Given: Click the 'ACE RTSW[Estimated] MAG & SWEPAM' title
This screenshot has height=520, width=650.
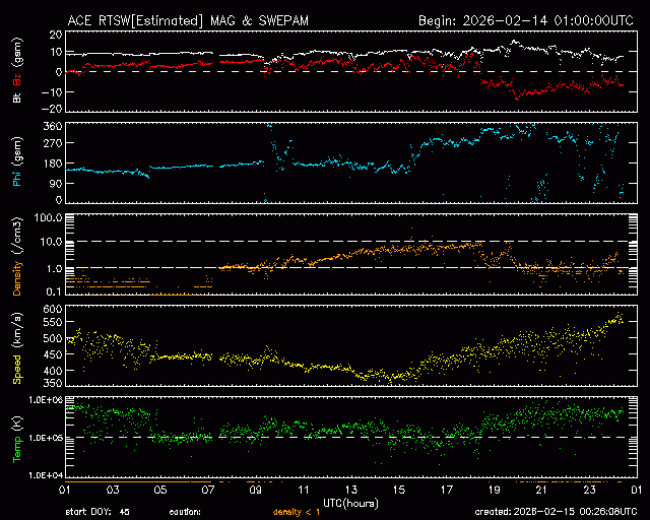Looking at the screenshot, I should [188, 21].
